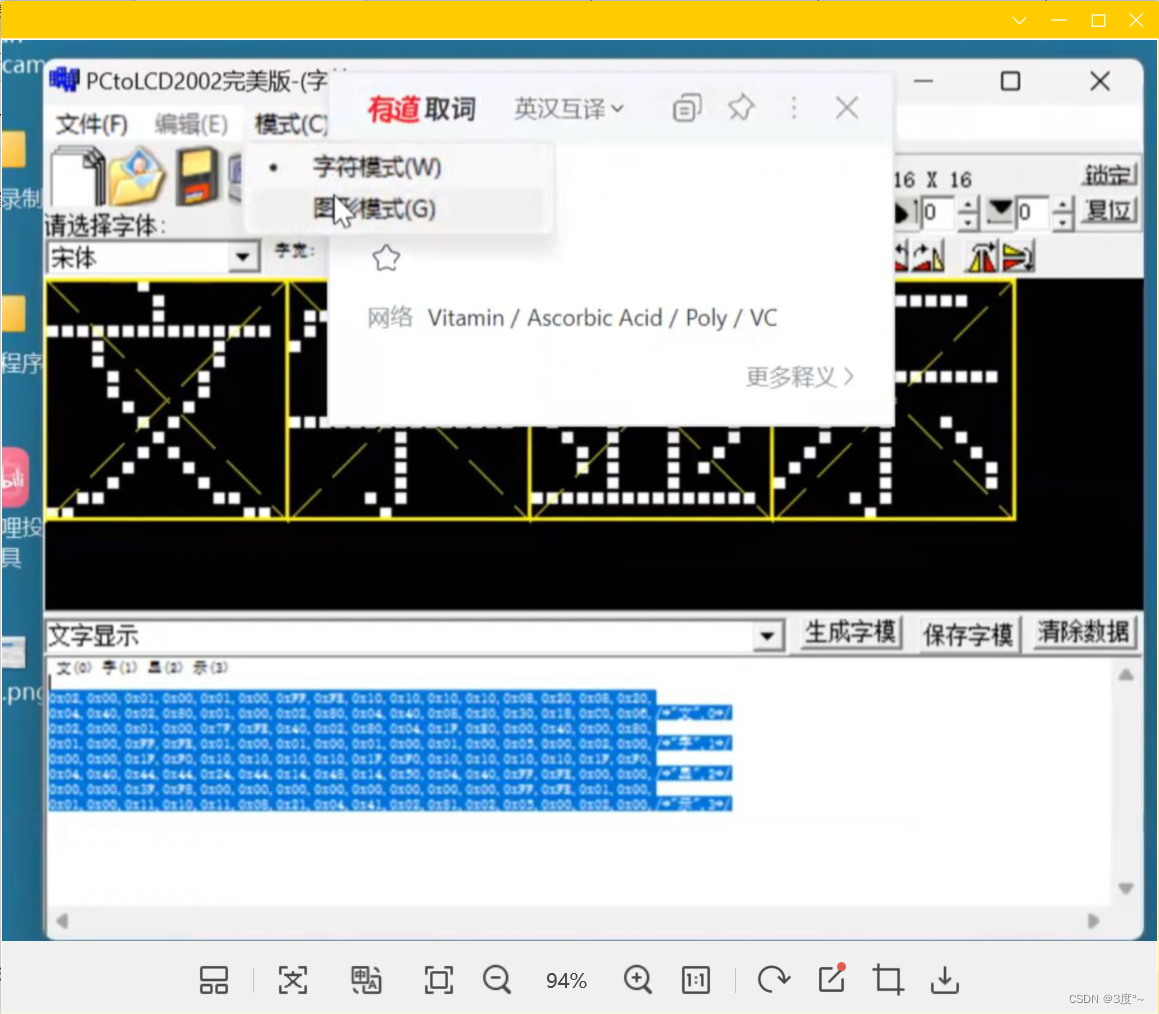Decrease the first offset spinner value
Viewport: 1159px width, 1014px height.
[x=968, y=221]
